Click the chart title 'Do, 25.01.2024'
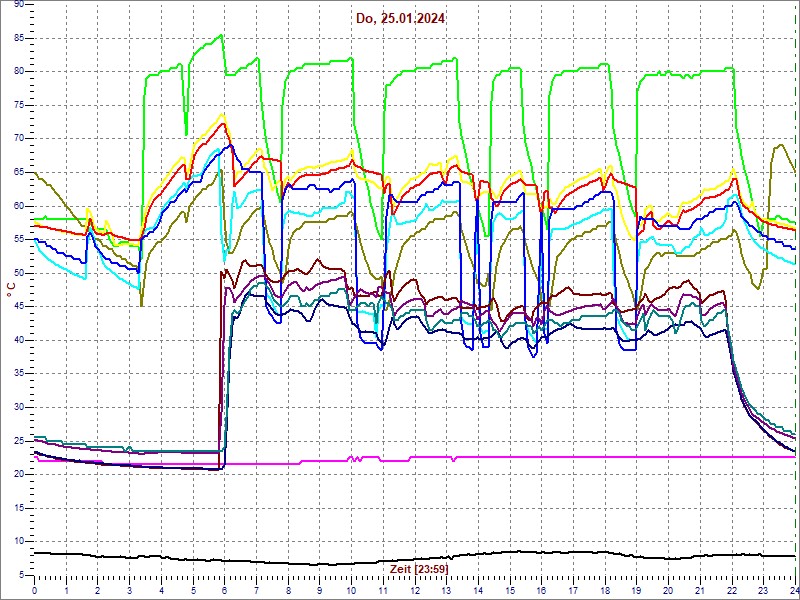Viewport: 800px width, 600px height. 401,19
